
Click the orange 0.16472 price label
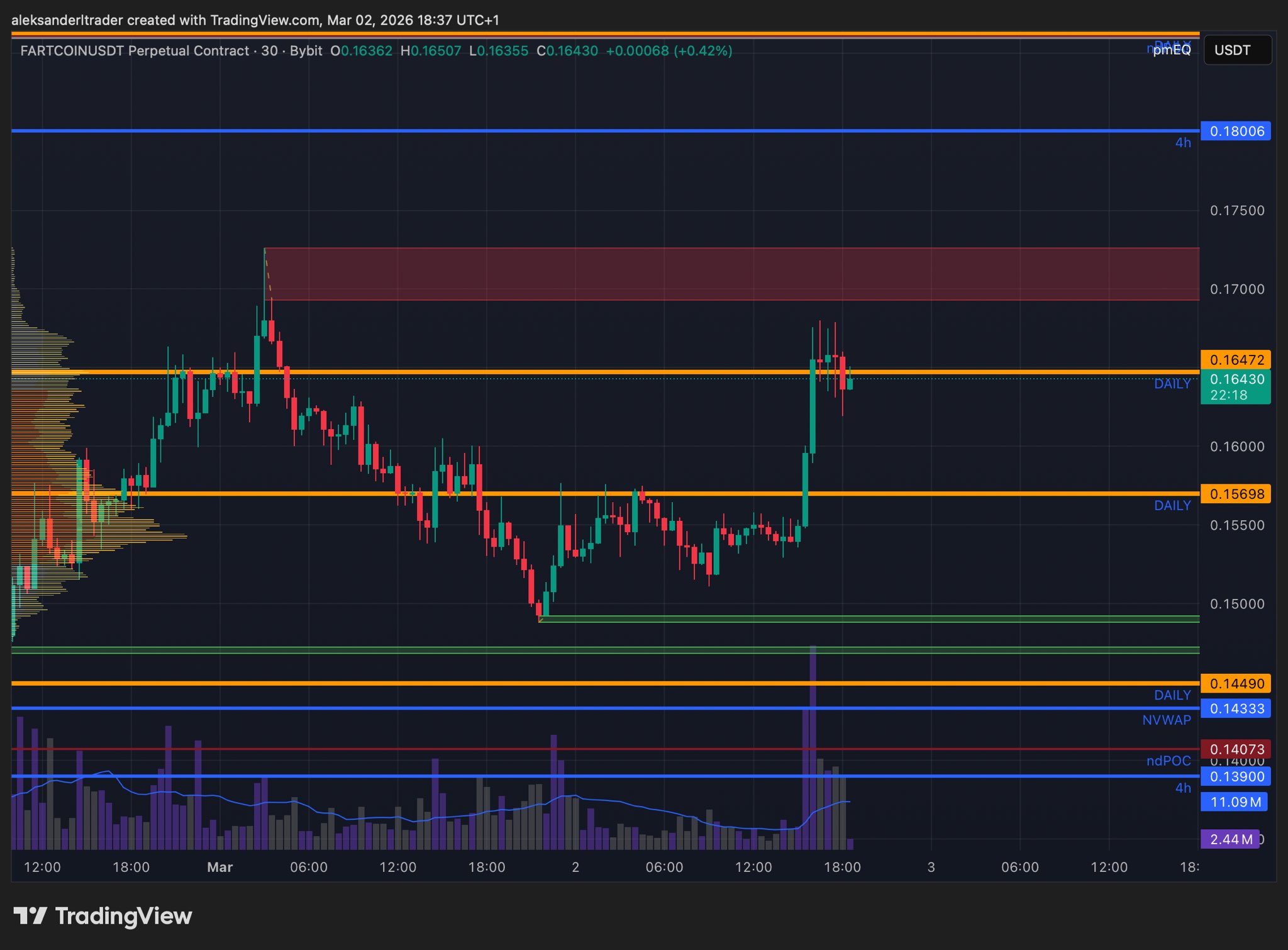point(1236,360)
